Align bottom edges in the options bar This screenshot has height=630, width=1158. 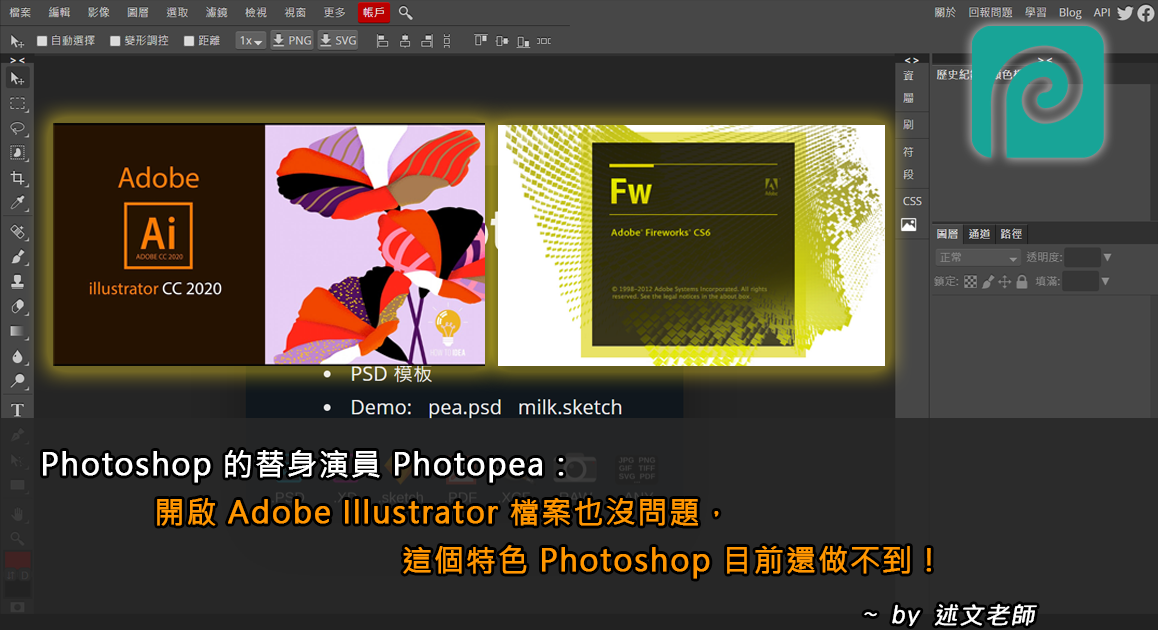coord(523,41)
